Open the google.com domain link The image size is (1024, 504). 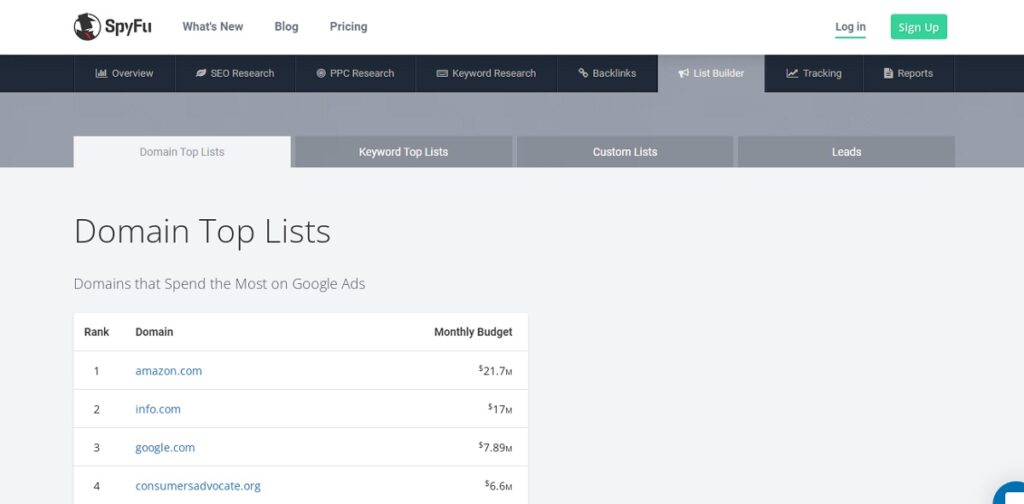pos(165,448)
